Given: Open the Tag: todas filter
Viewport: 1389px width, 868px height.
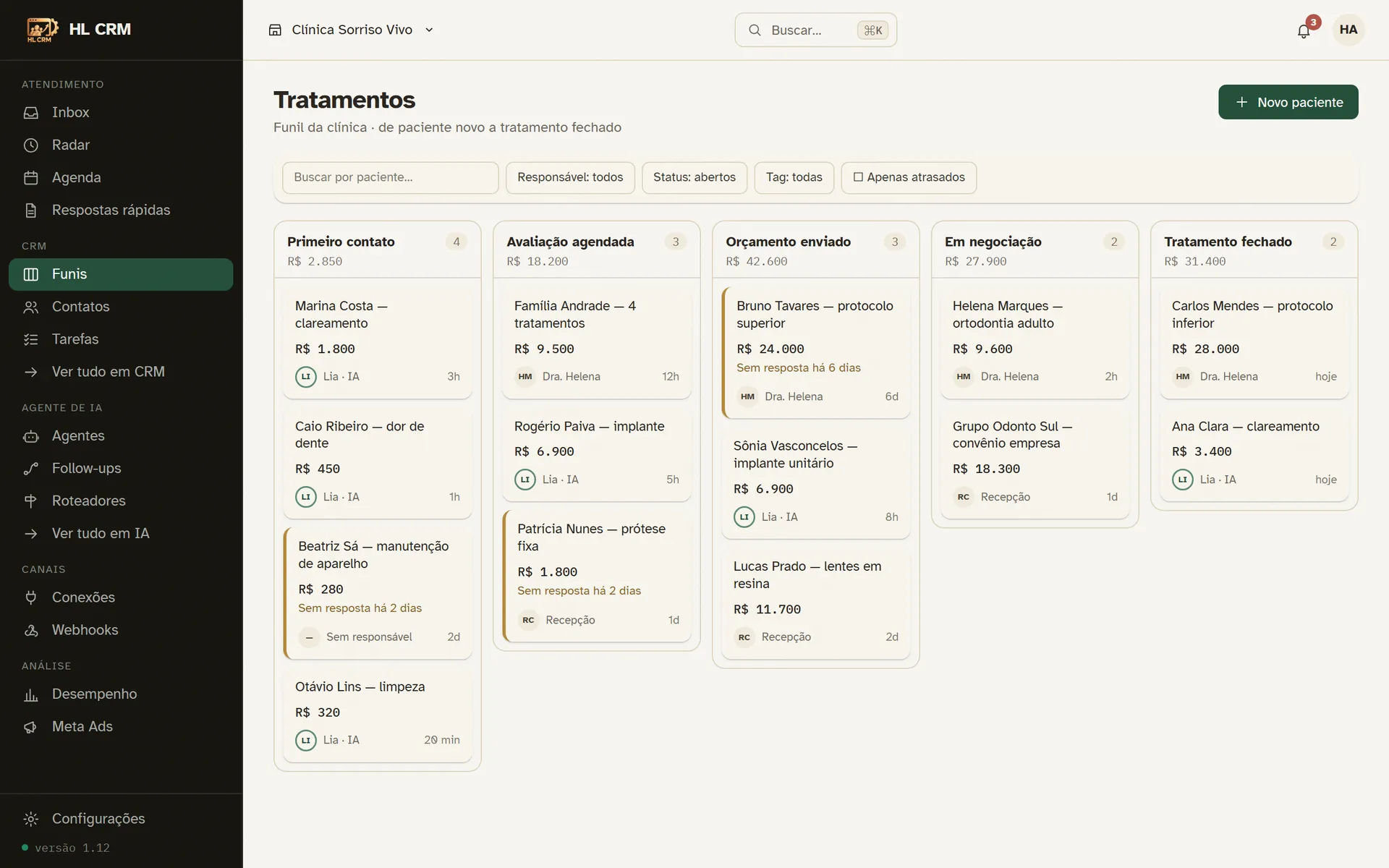Looking at the screenshot, I should [794, 178].
